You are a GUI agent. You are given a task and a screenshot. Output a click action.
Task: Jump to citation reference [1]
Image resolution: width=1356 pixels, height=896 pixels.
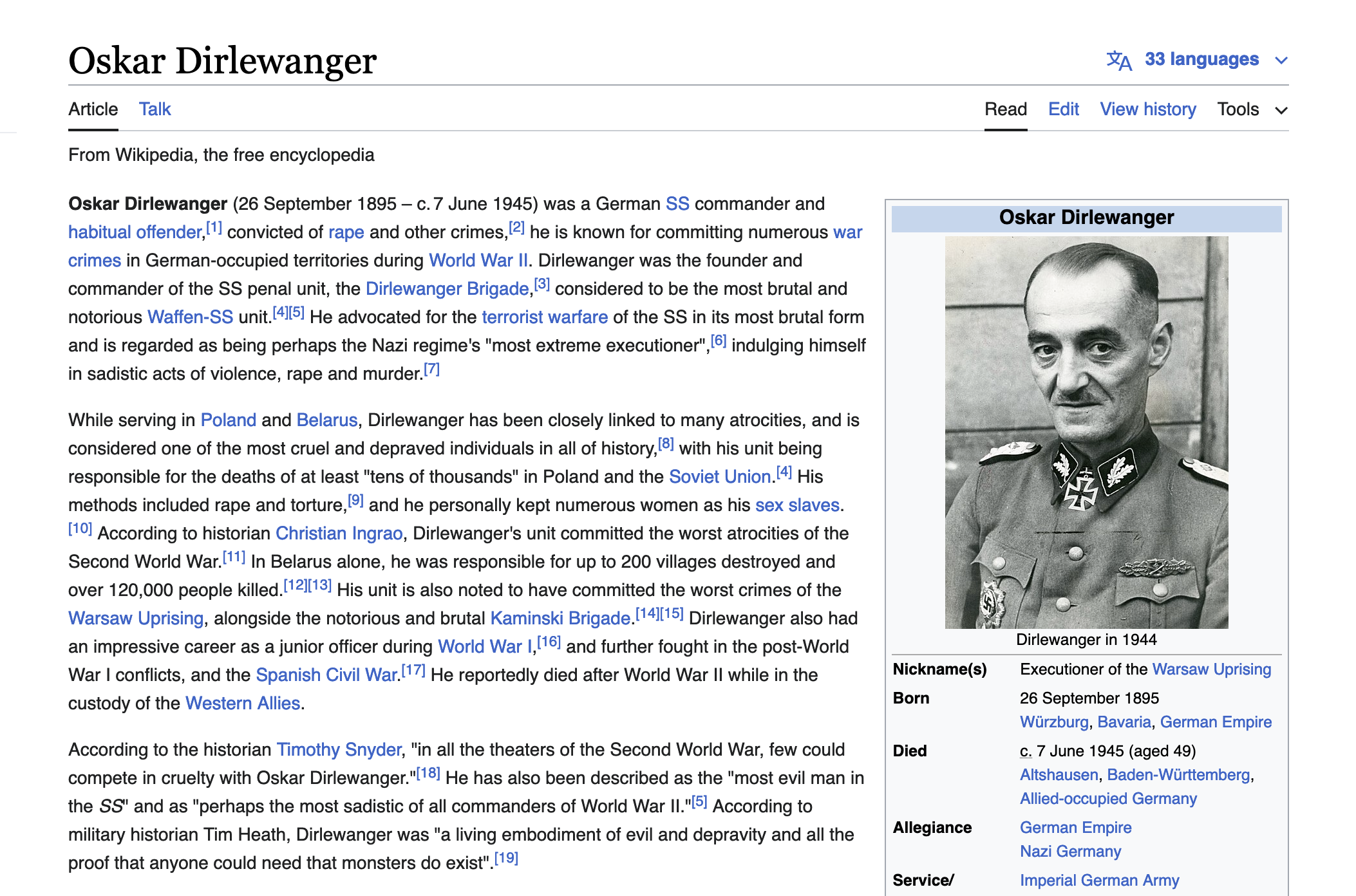pos(214,227)
